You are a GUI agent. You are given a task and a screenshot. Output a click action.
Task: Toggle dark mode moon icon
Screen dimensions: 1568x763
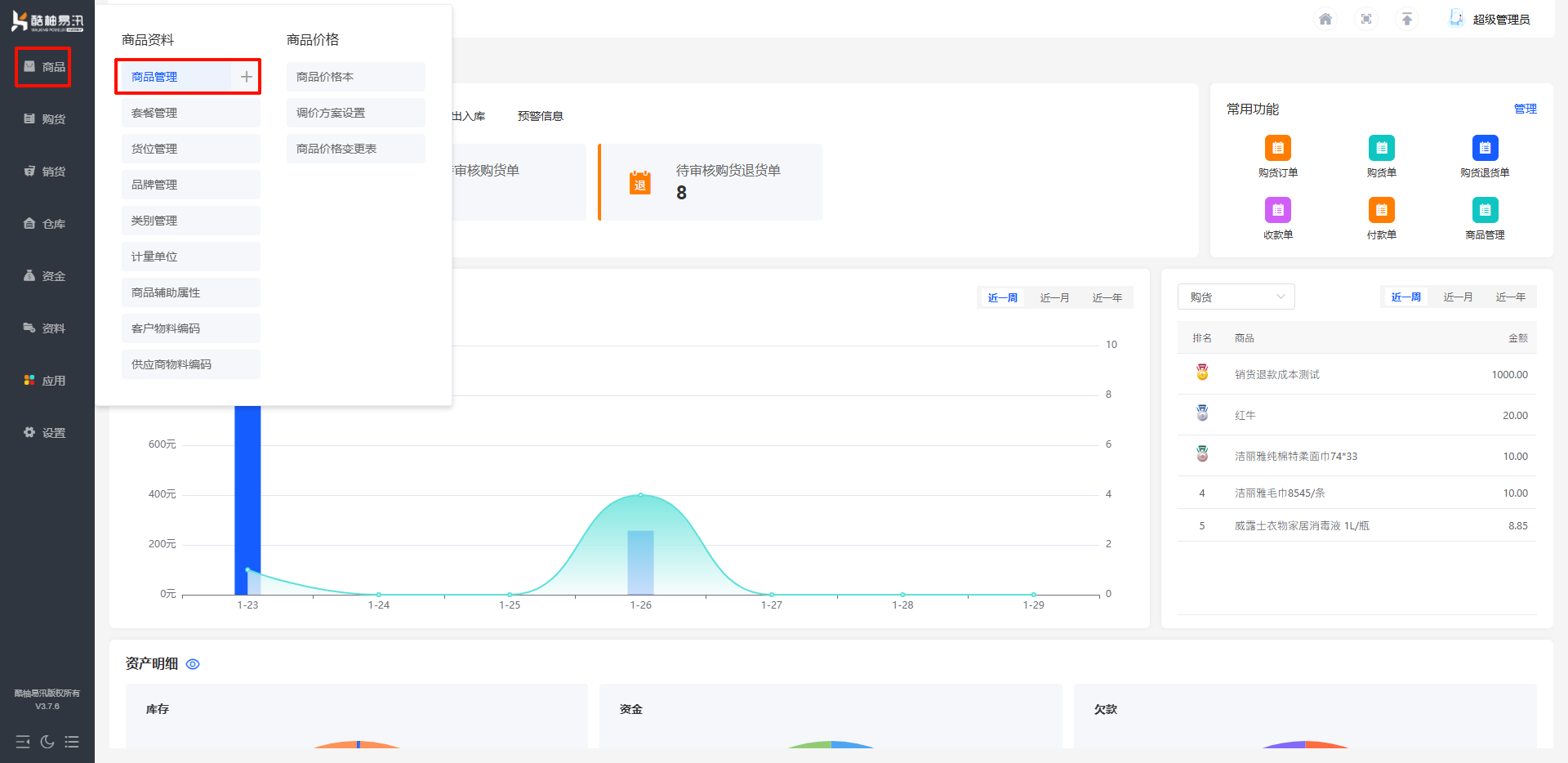pos(47,742)
